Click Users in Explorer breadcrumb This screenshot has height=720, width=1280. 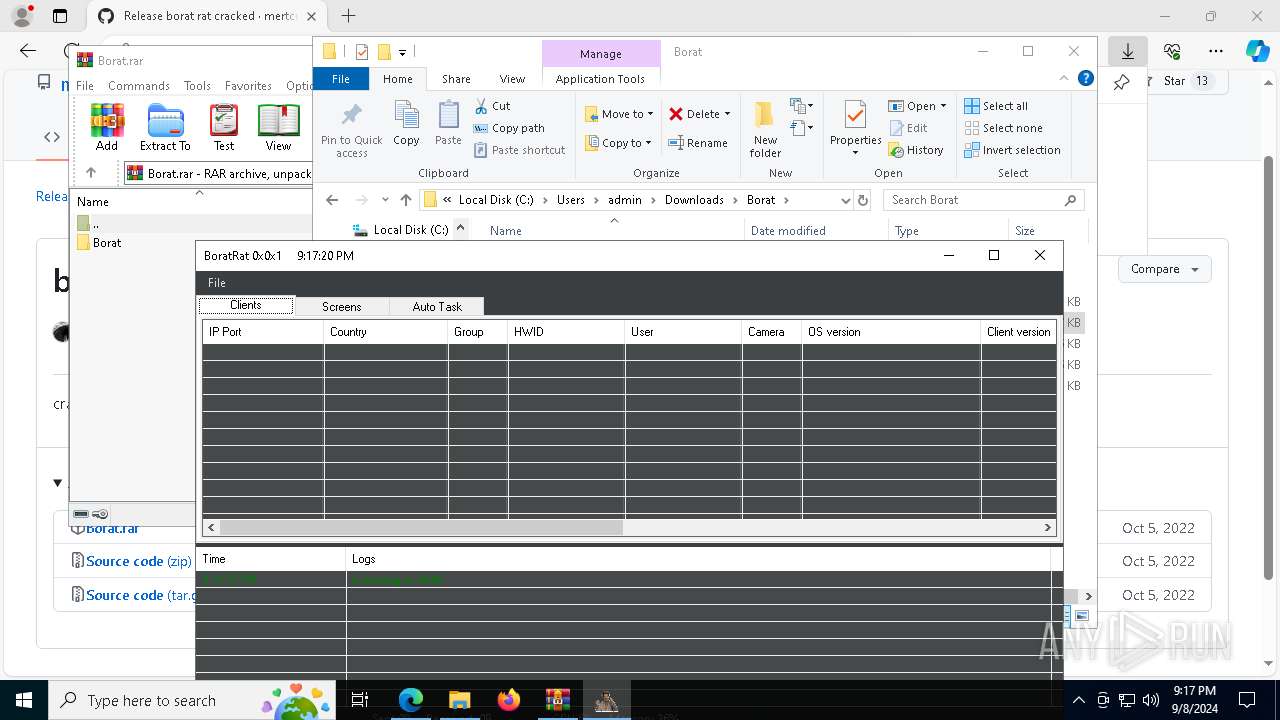[x=571, y=200]
